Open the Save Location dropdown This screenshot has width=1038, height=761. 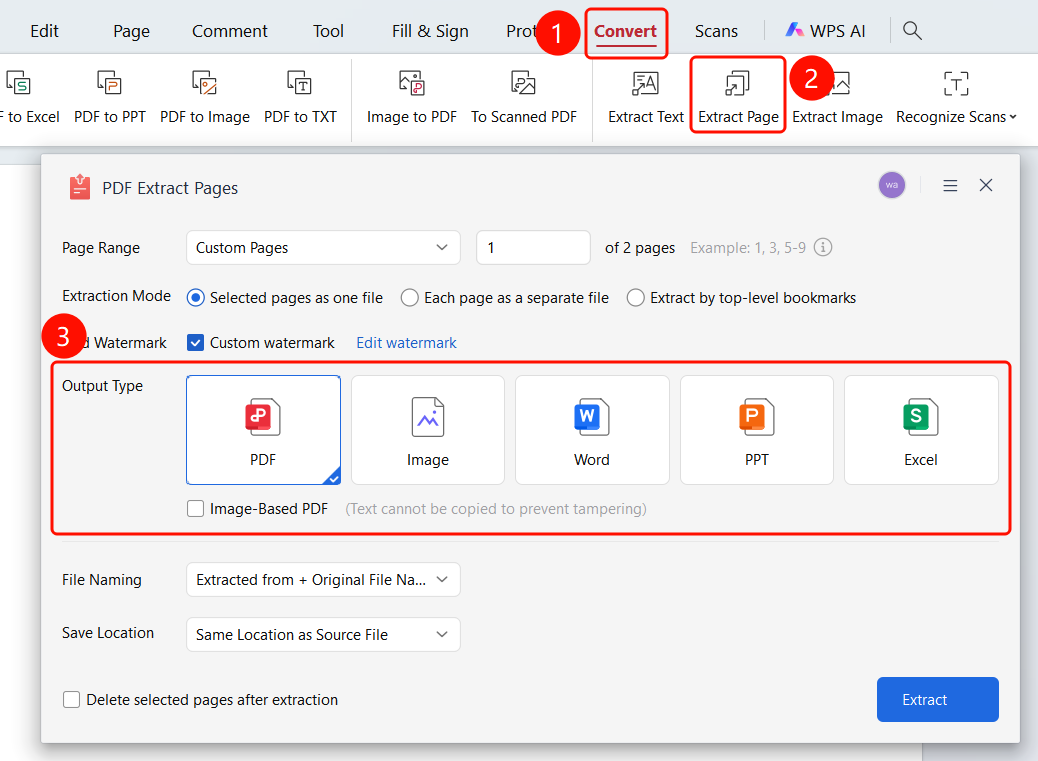pyautogui.click(x=323, y=635)
